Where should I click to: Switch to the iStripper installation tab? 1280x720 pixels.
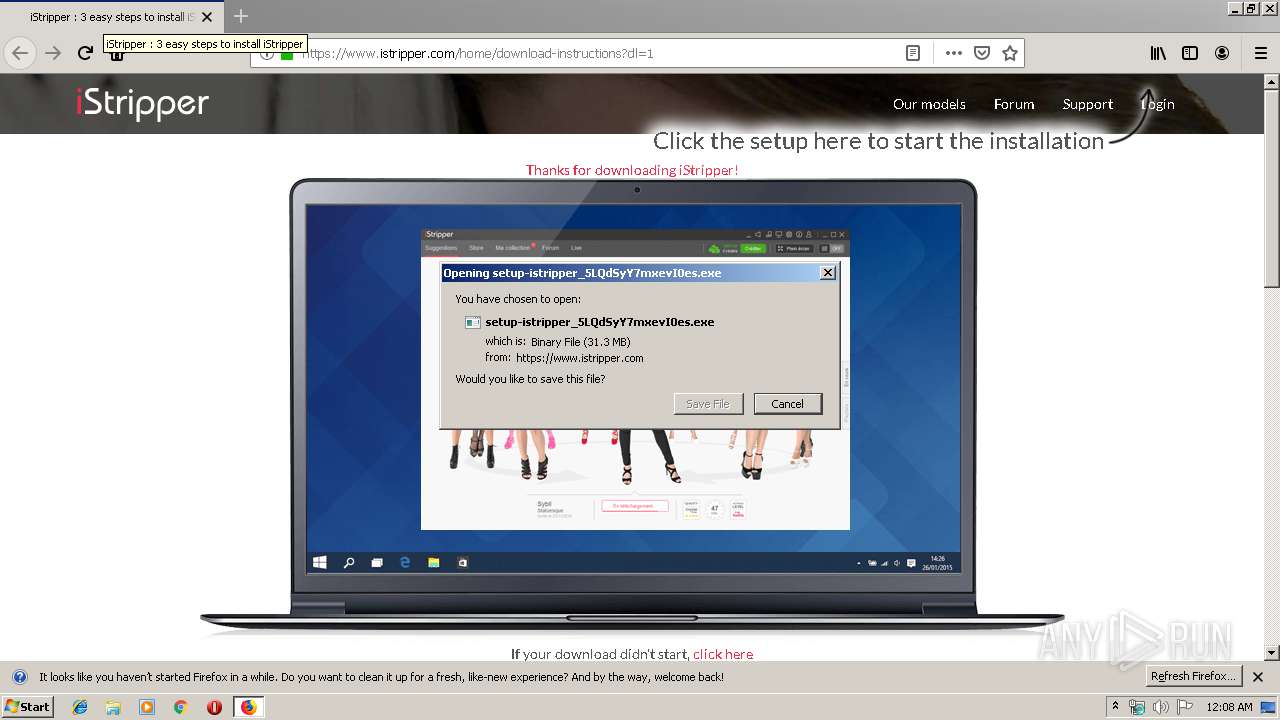112,17
